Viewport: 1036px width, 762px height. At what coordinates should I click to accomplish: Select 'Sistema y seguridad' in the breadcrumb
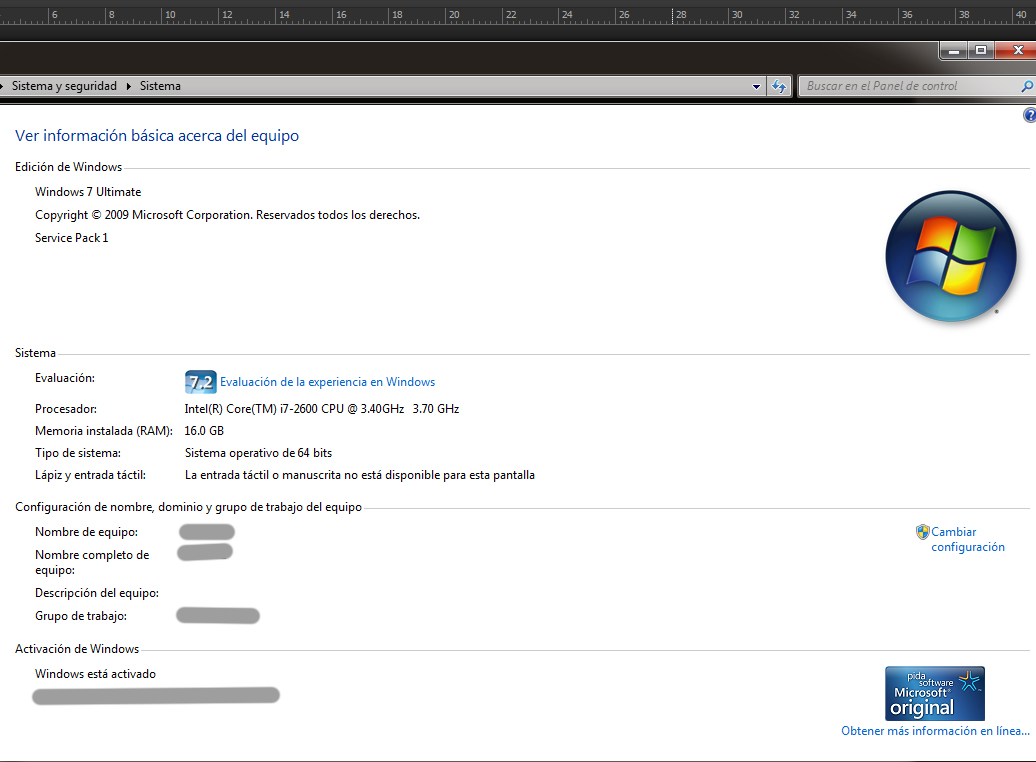[64, 86]
